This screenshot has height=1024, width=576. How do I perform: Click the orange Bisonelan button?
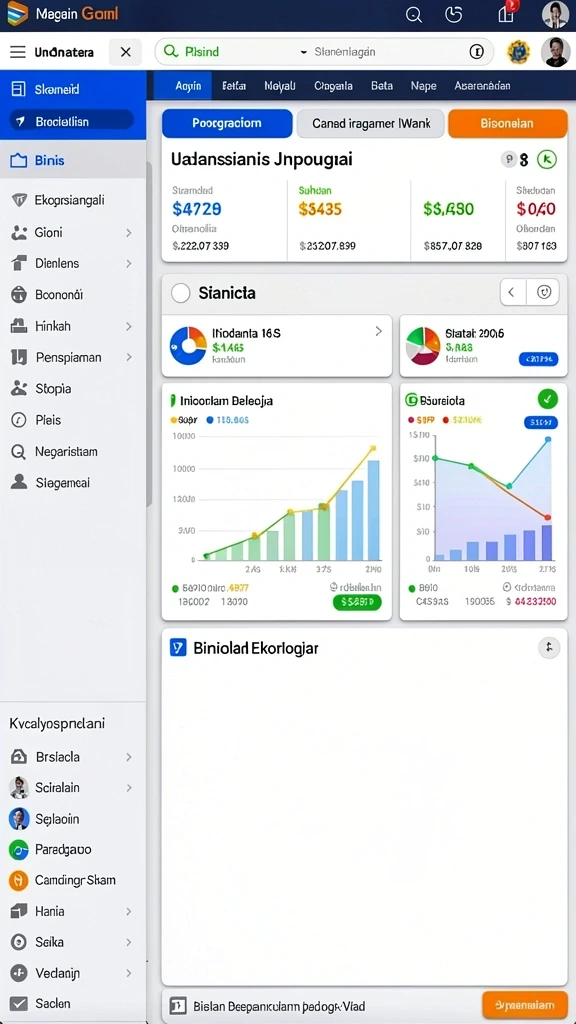[507, 123]
